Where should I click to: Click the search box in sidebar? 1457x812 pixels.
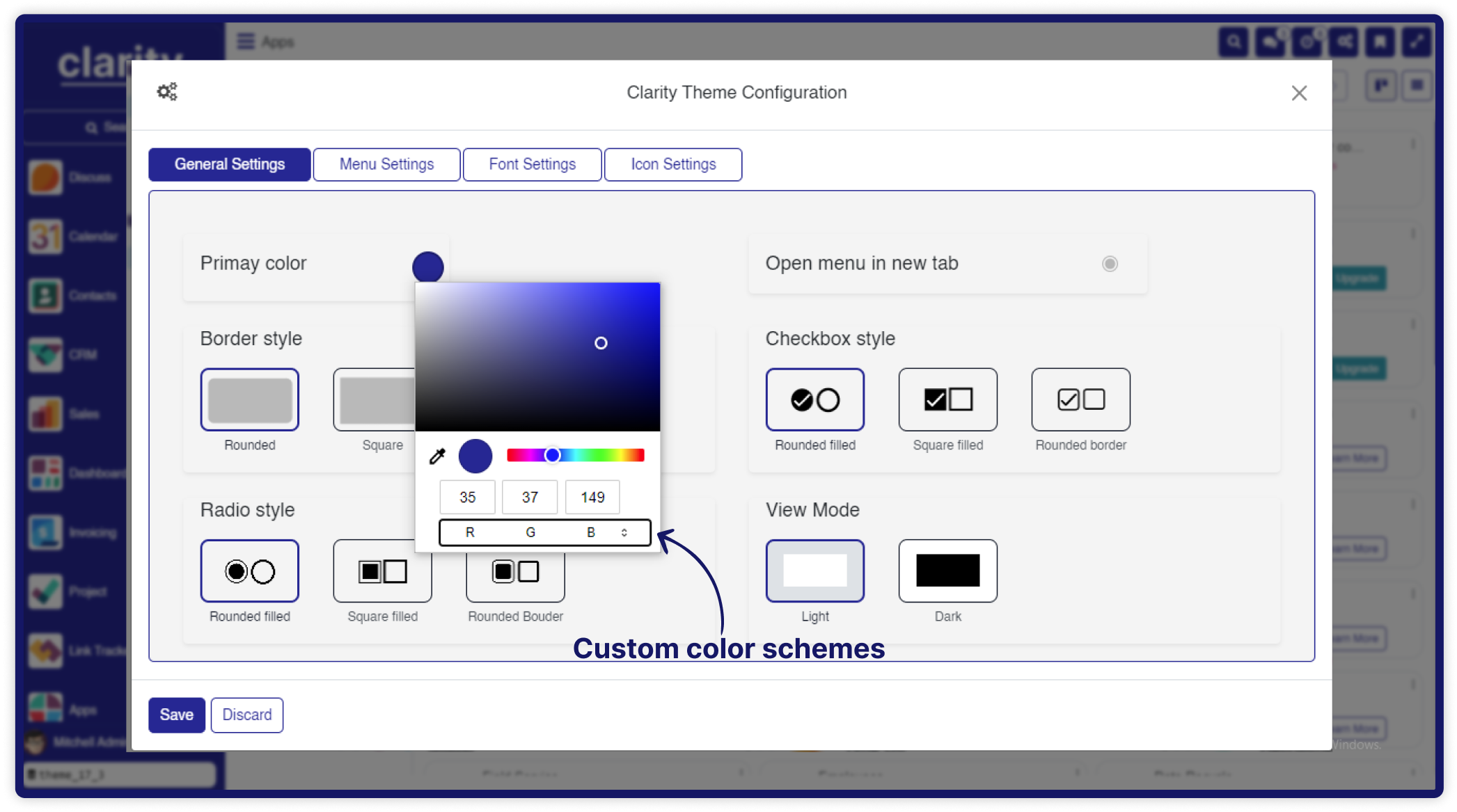tap(77, 127)
